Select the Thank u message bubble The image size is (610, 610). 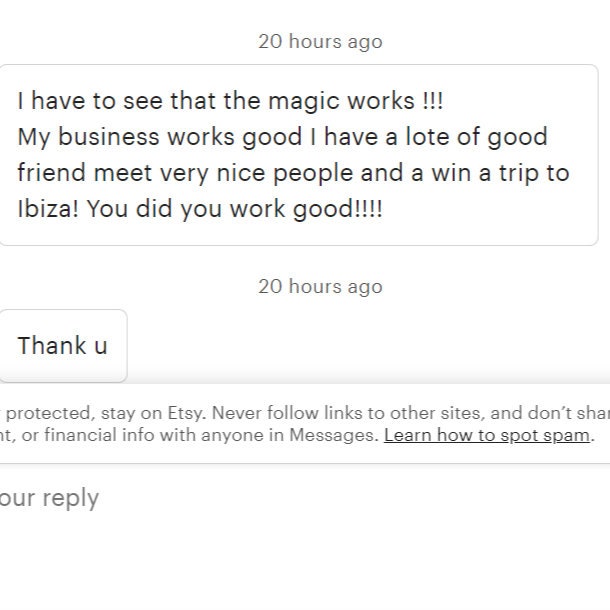pyautogui.click(x=63, y=346)
